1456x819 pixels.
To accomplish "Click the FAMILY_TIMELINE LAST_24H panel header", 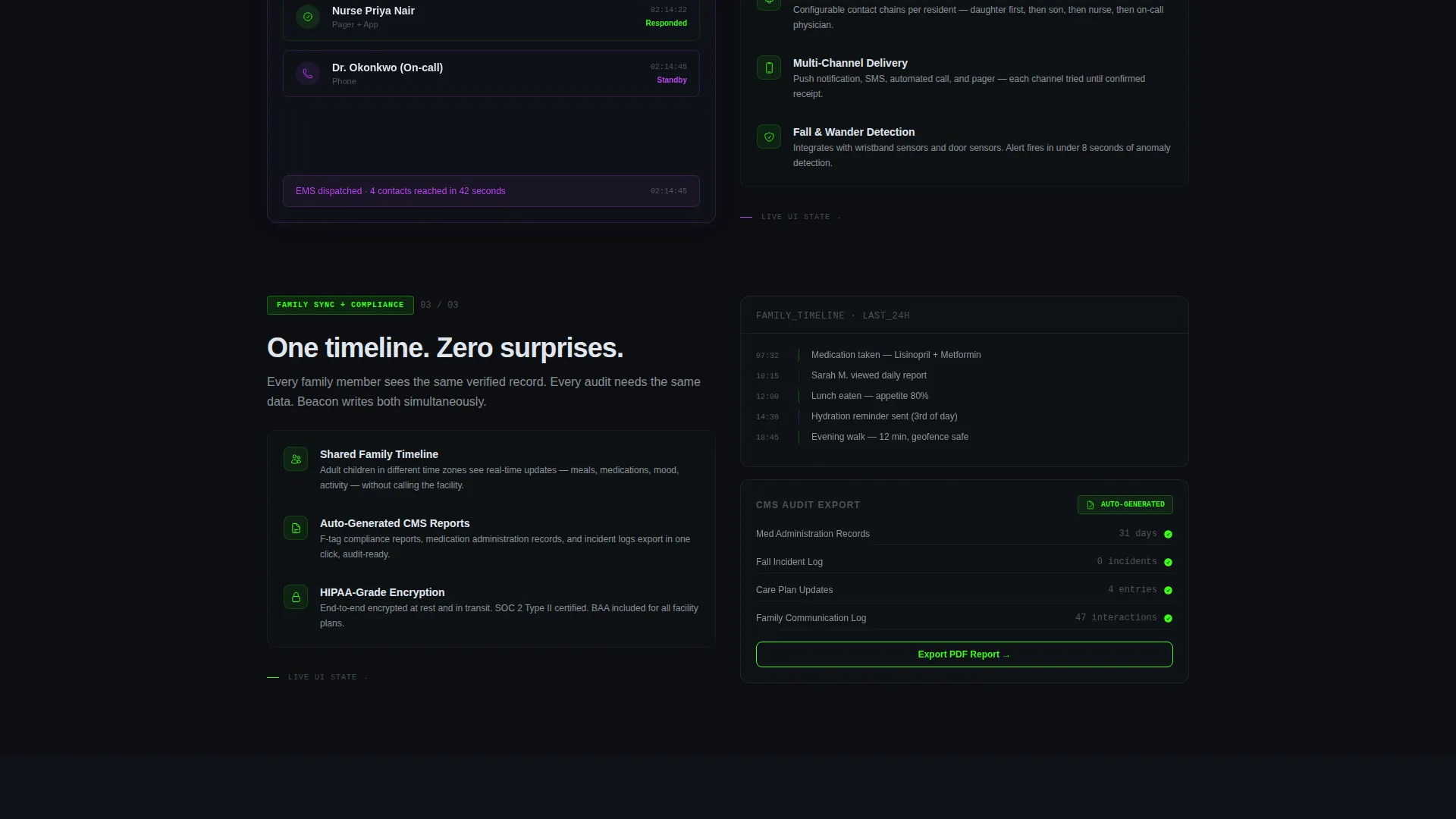I will coord(964,315).
